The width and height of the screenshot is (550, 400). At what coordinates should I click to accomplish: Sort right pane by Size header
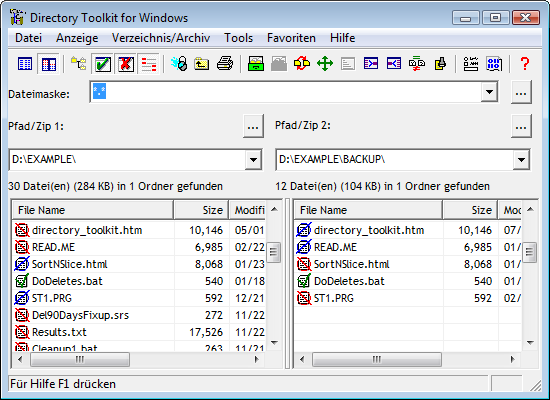tap(470, 210)
